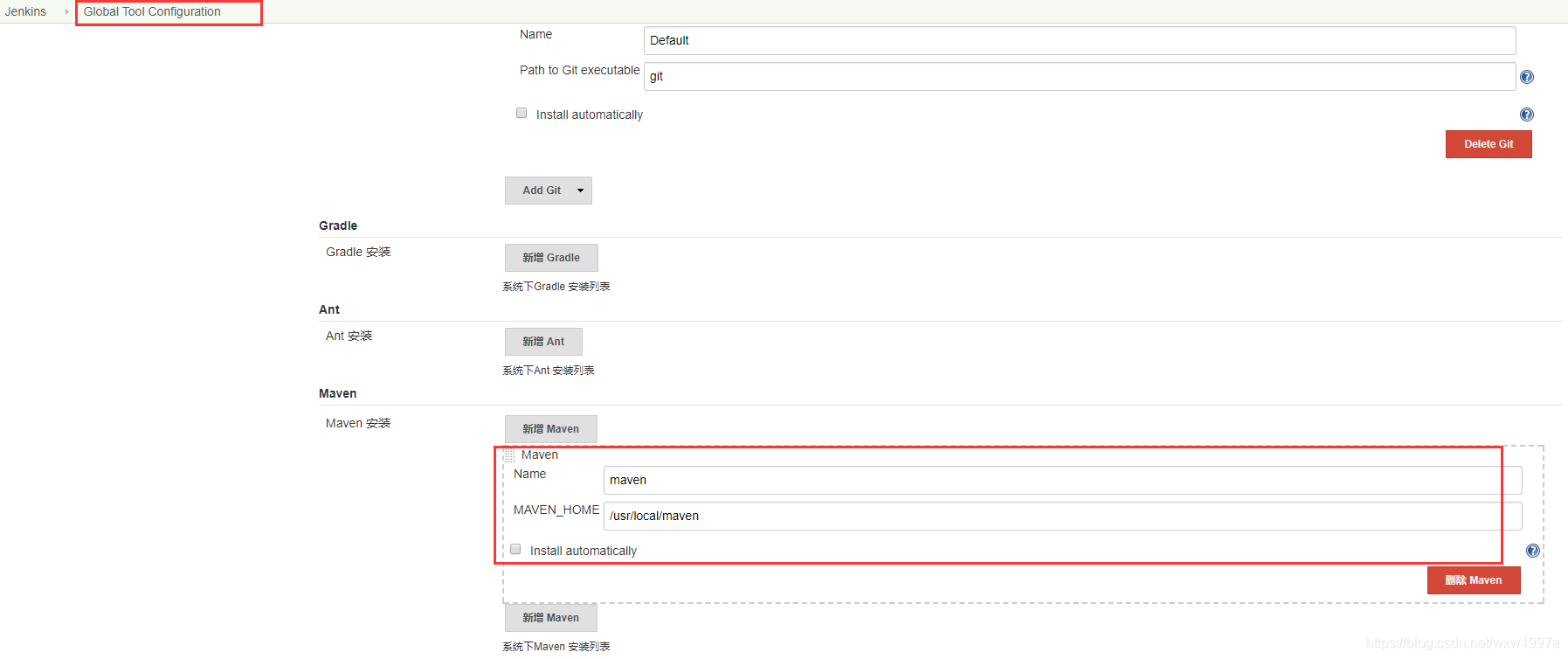Screen dimensions: 1568x659
Task: Click the top 新增 Maven button
Action: coord(551,429)
